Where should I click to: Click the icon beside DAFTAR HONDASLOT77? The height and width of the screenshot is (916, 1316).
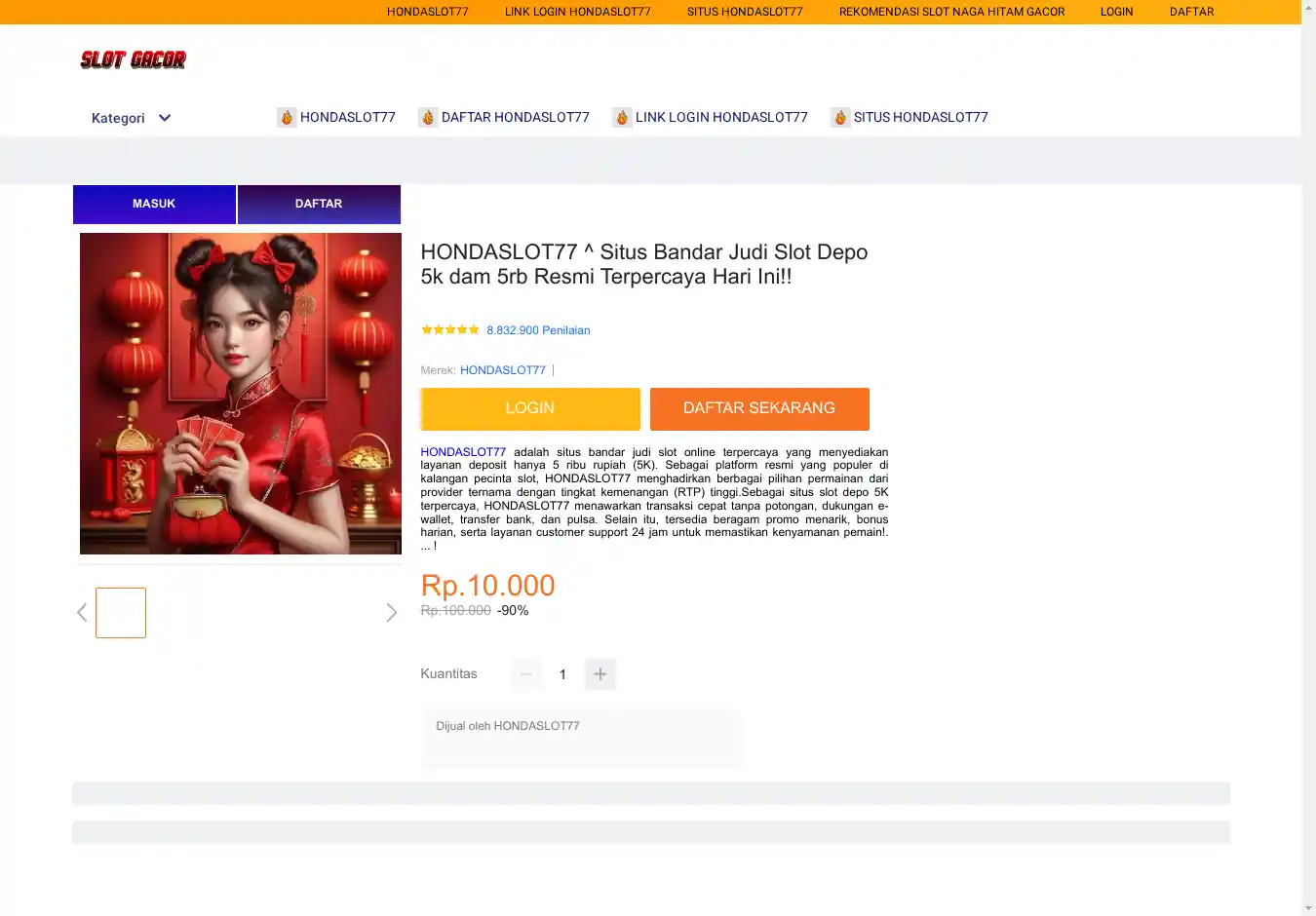pos(428,118)
